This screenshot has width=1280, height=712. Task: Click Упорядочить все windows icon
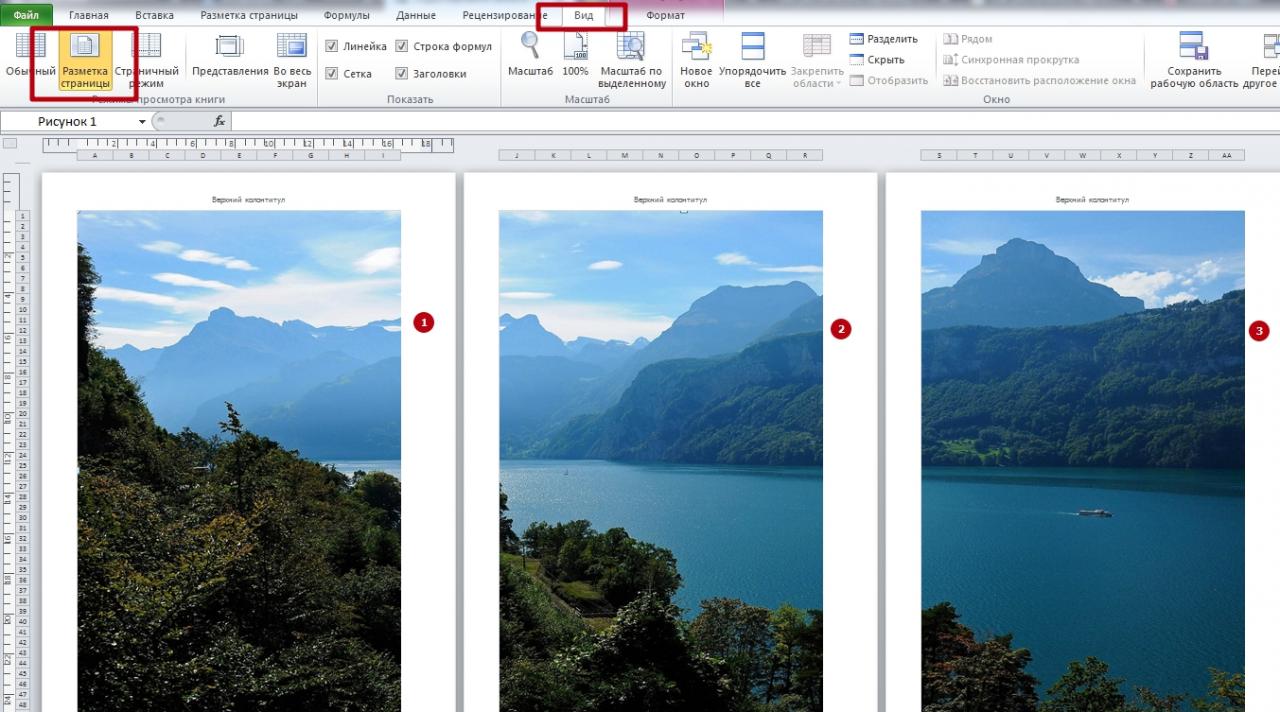click(x=752, y=47)
